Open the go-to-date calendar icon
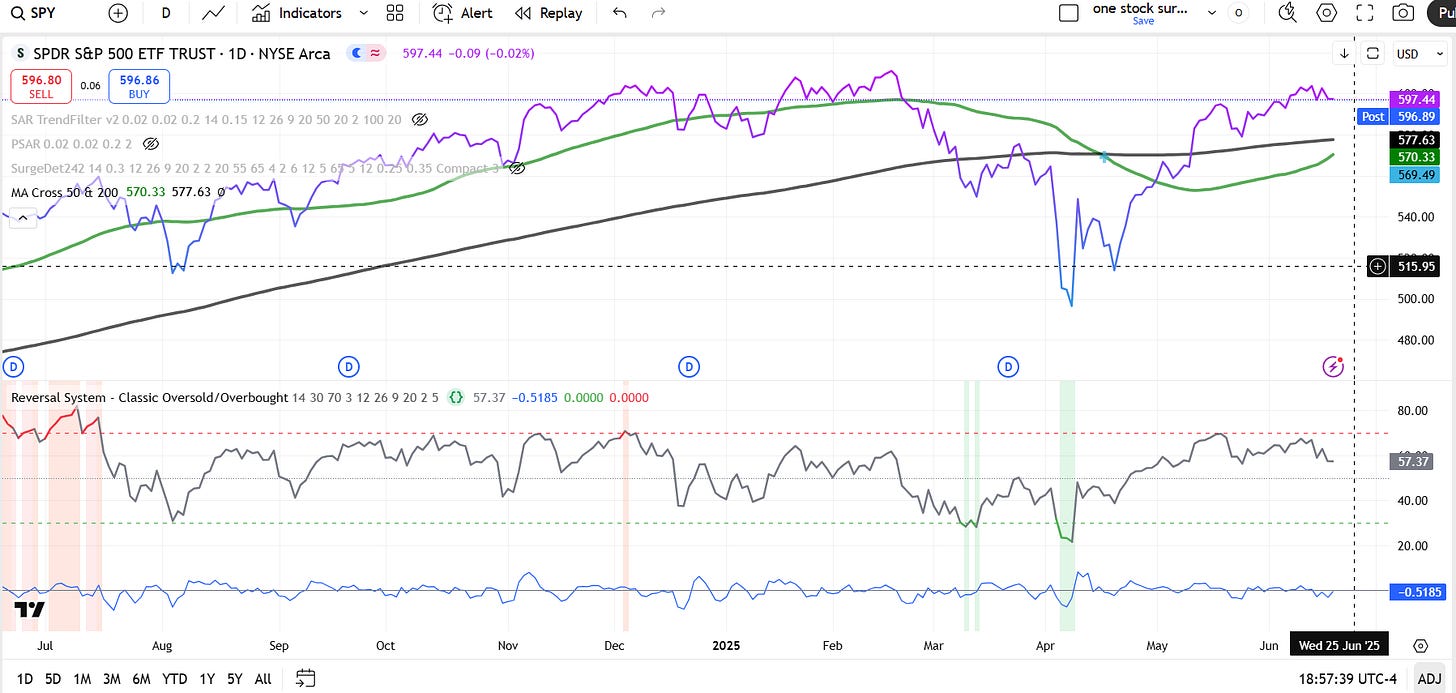1456x693 pixels. tap(306, 679)
